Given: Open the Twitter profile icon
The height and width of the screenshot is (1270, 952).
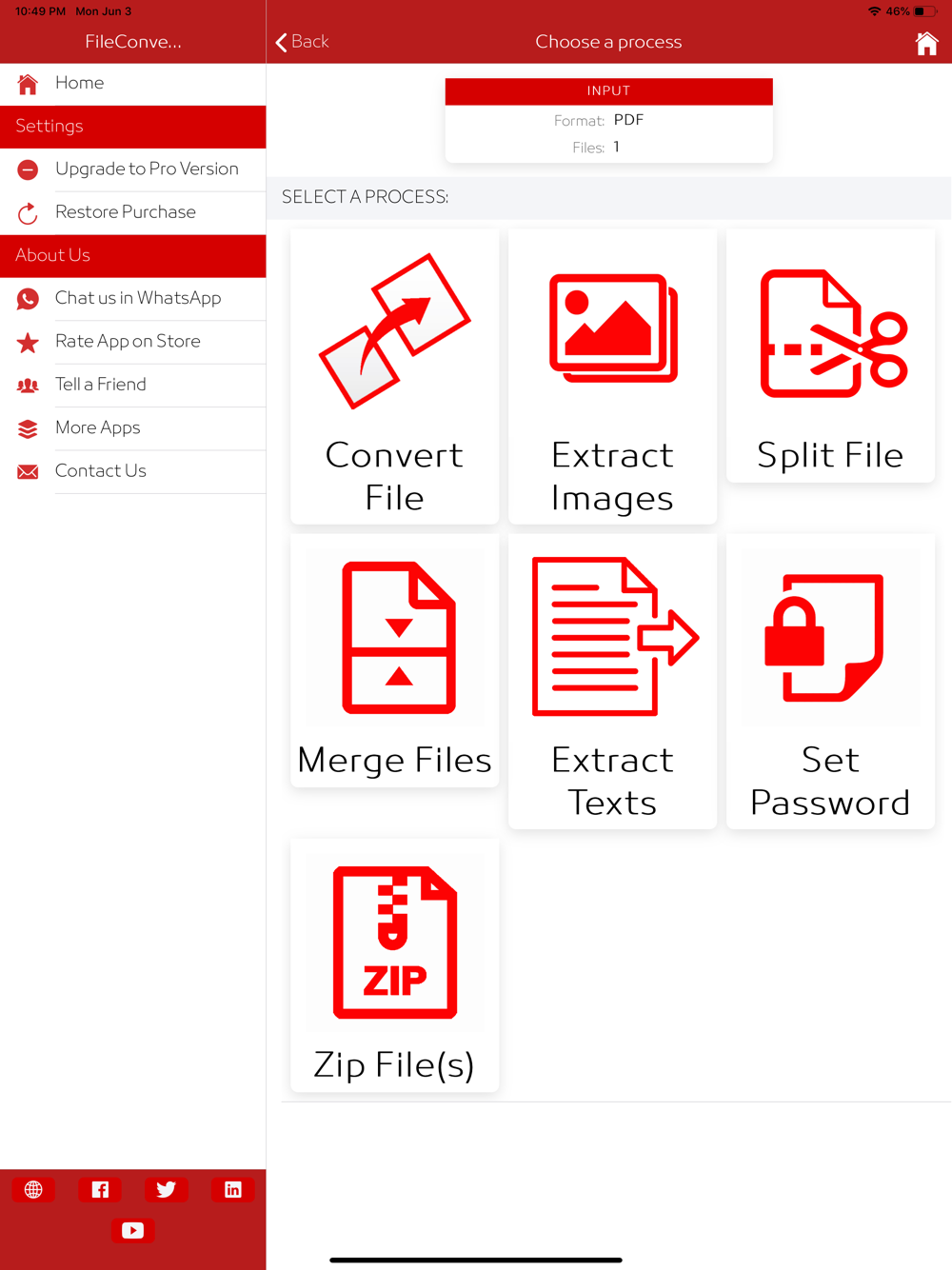Looking at the screenshot, I should click(166, 1189).
